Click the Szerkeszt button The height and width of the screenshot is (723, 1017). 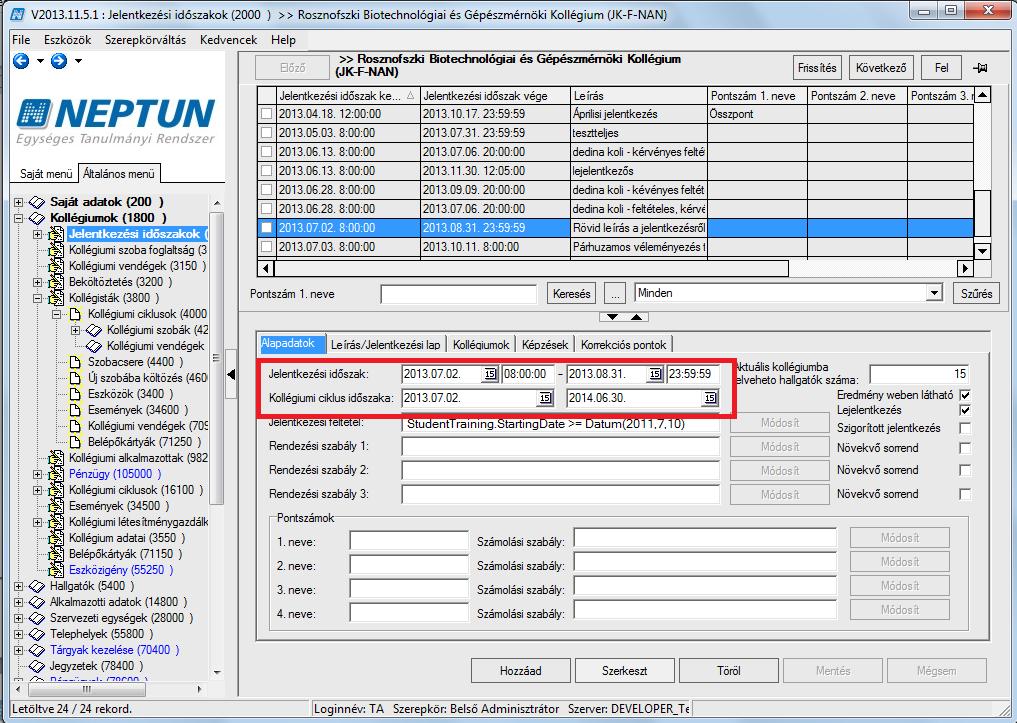pyautogui.click(x=625, y=670)
